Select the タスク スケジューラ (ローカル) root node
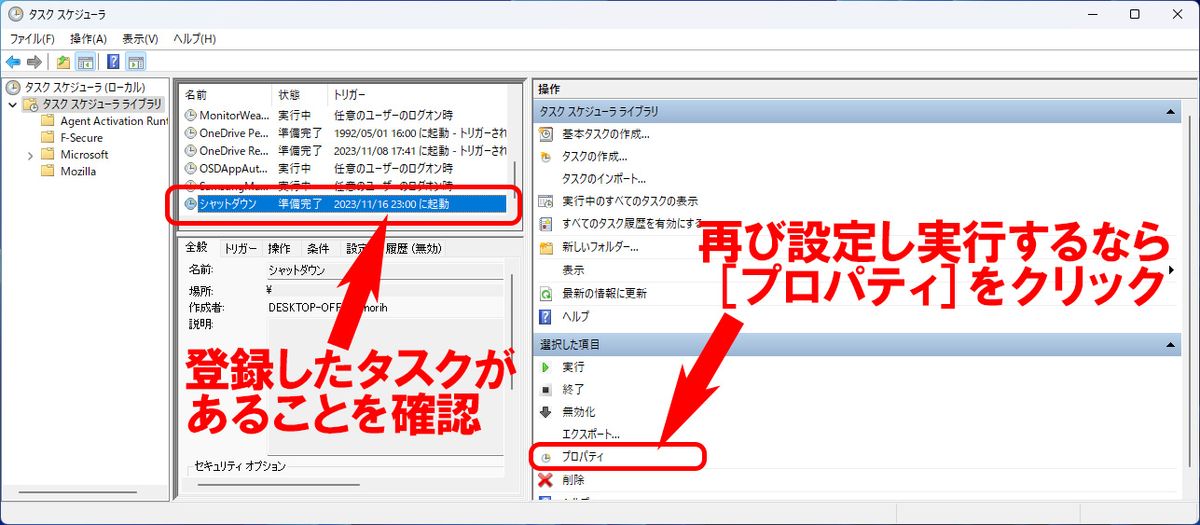Image resolution: width=1200 pixels, height=525 pixels. (x=75, y=87)
